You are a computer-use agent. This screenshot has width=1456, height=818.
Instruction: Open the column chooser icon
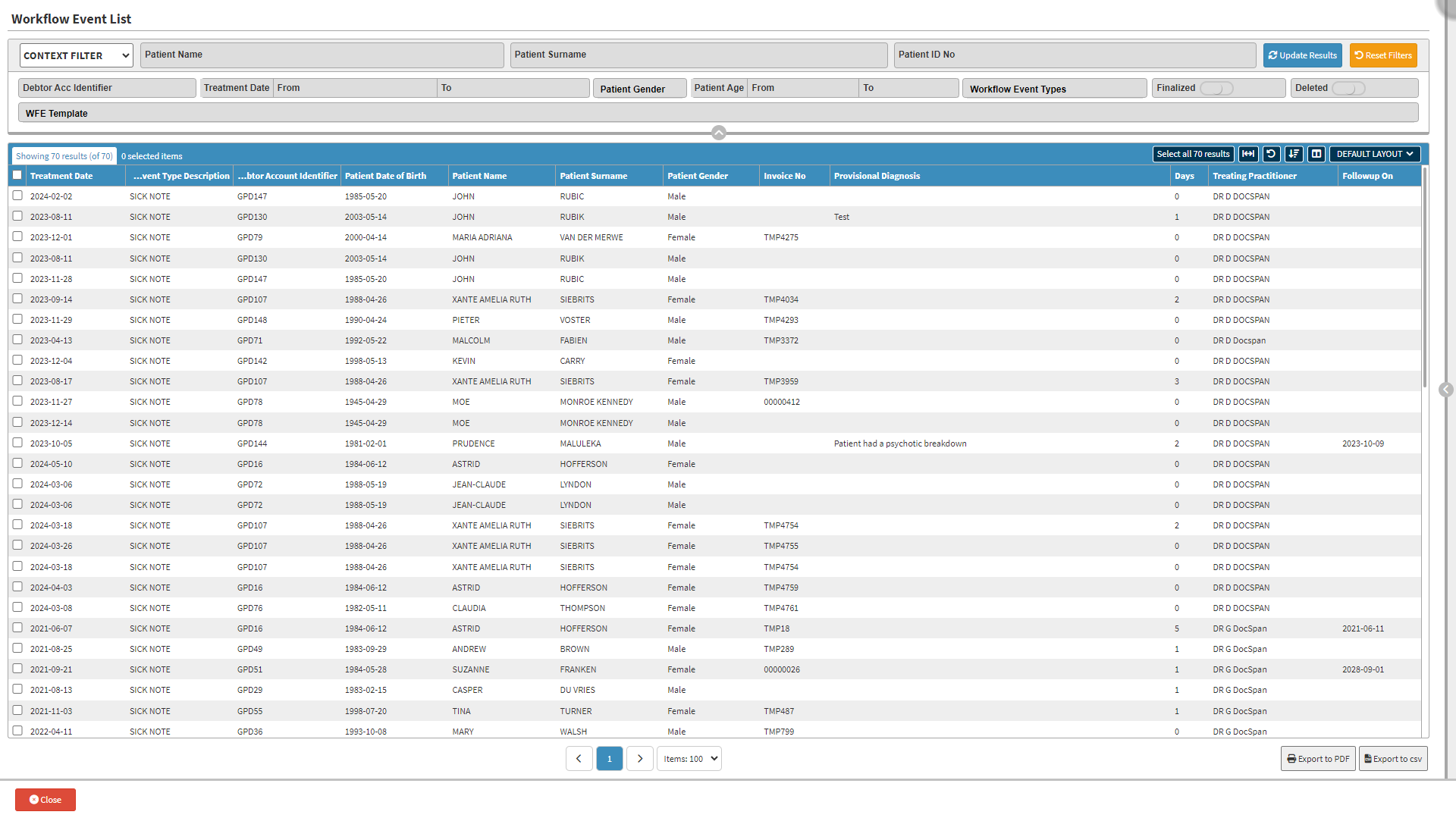coord(1316,154)
